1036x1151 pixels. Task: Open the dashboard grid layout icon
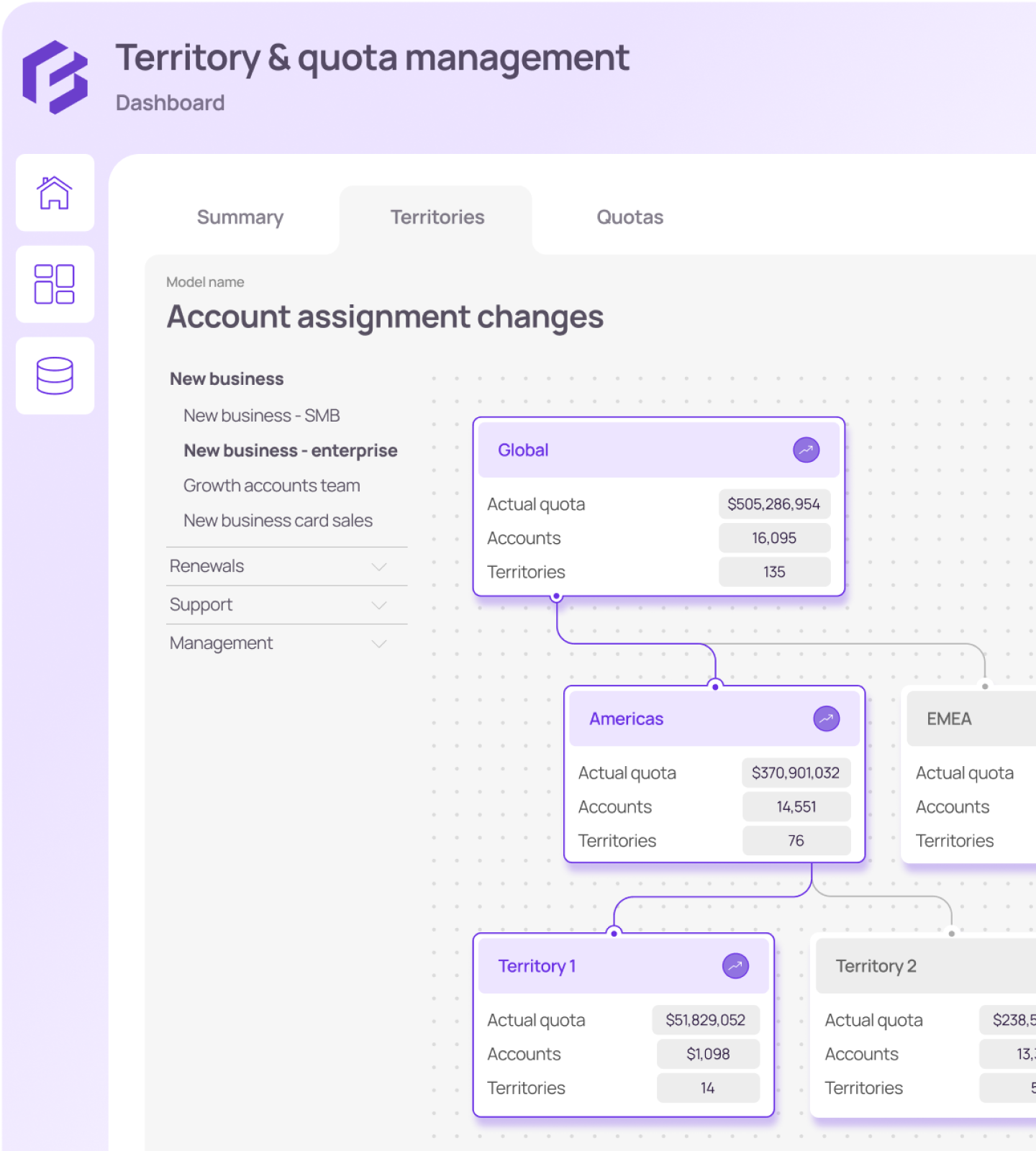55,284
